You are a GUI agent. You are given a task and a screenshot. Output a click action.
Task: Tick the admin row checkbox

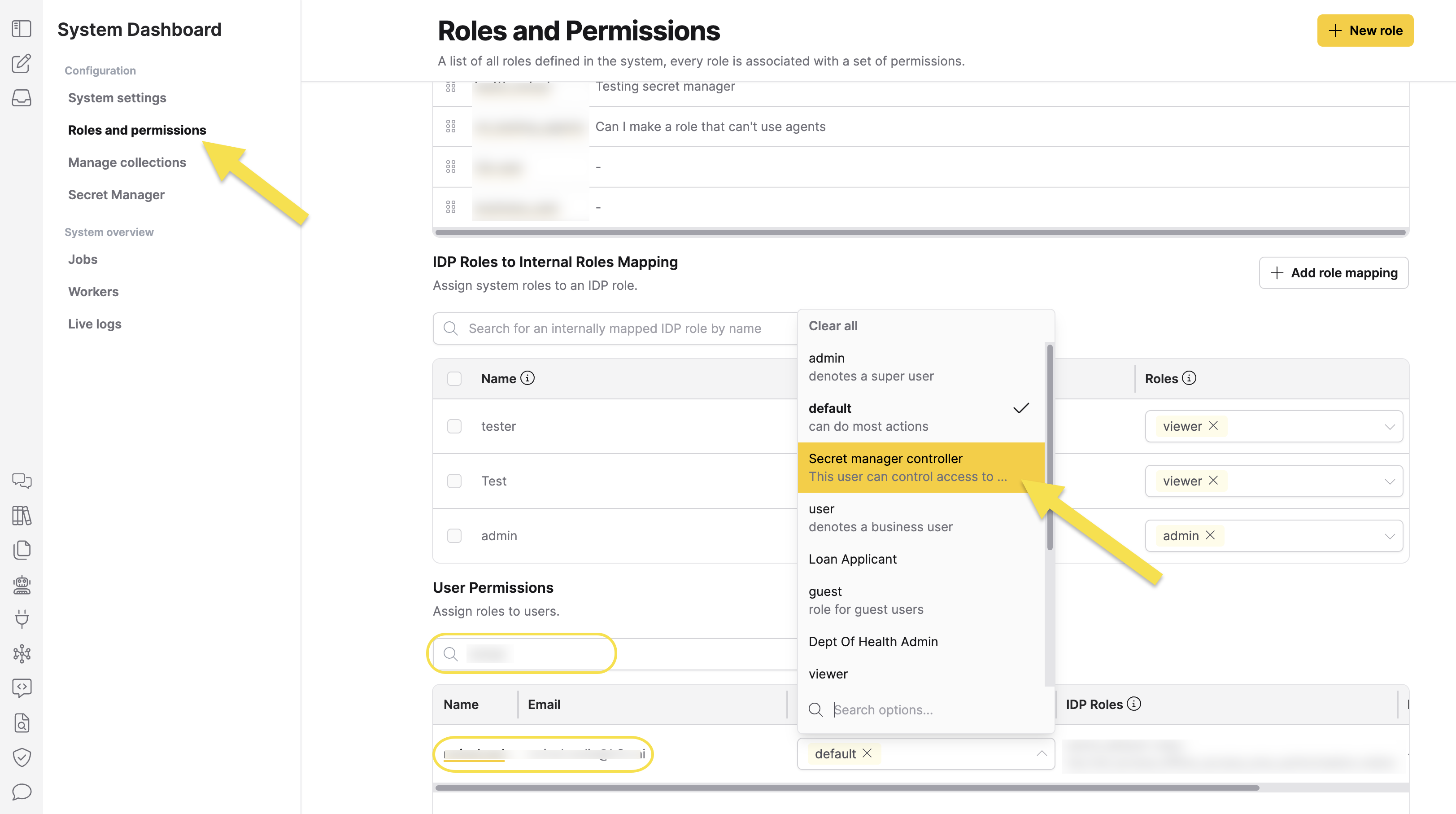click(454, 535)
